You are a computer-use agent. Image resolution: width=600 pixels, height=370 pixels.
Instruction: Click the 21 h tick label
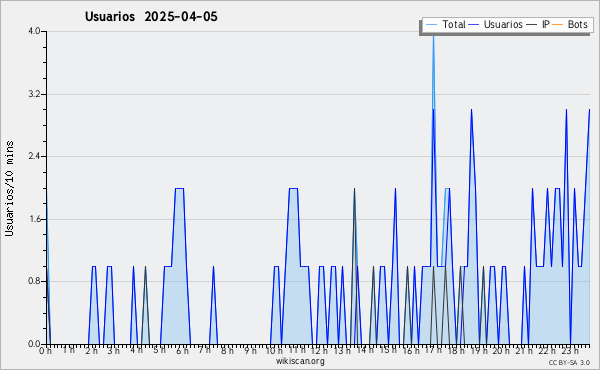pos(523,351)
